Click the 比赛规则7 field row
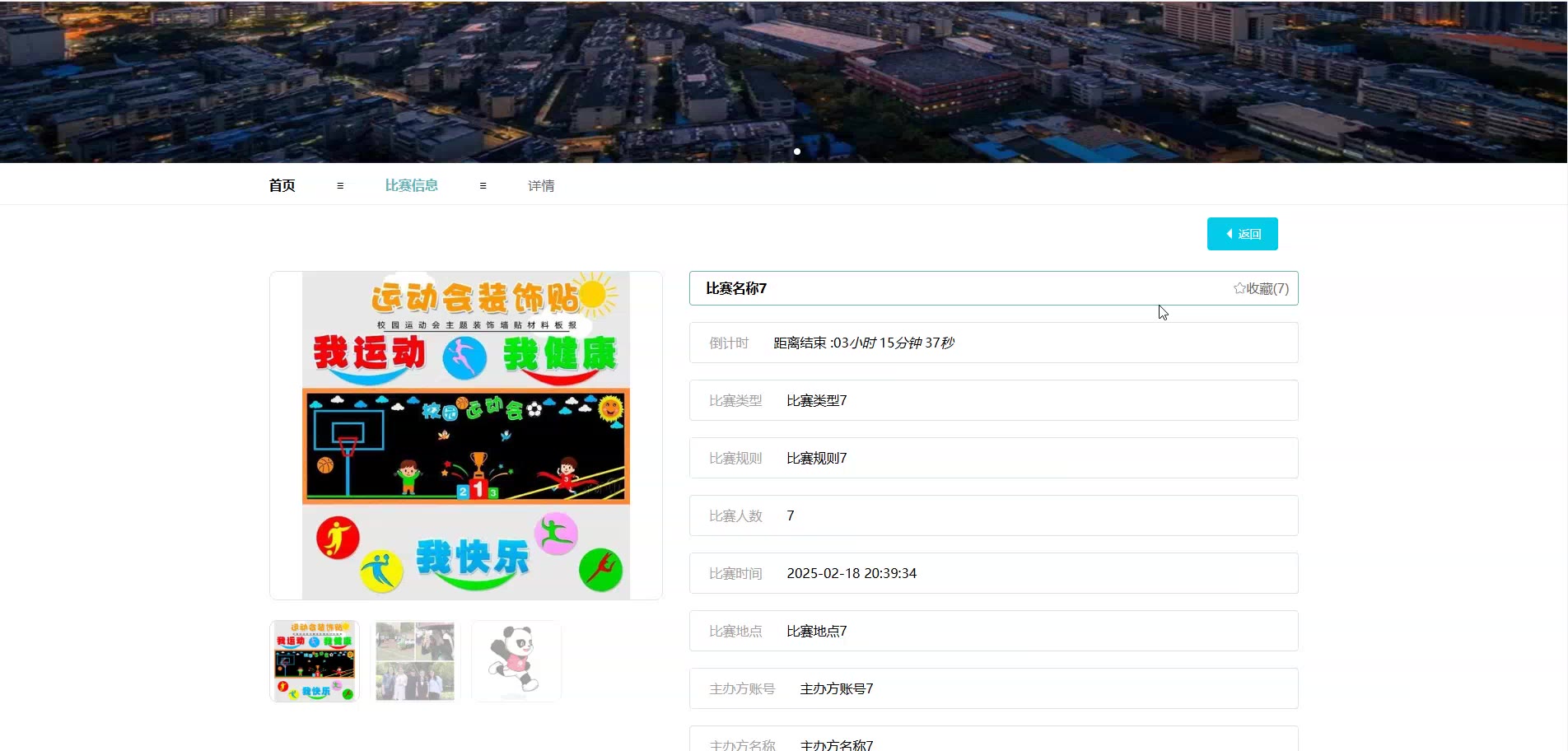 tap(993, 458)
